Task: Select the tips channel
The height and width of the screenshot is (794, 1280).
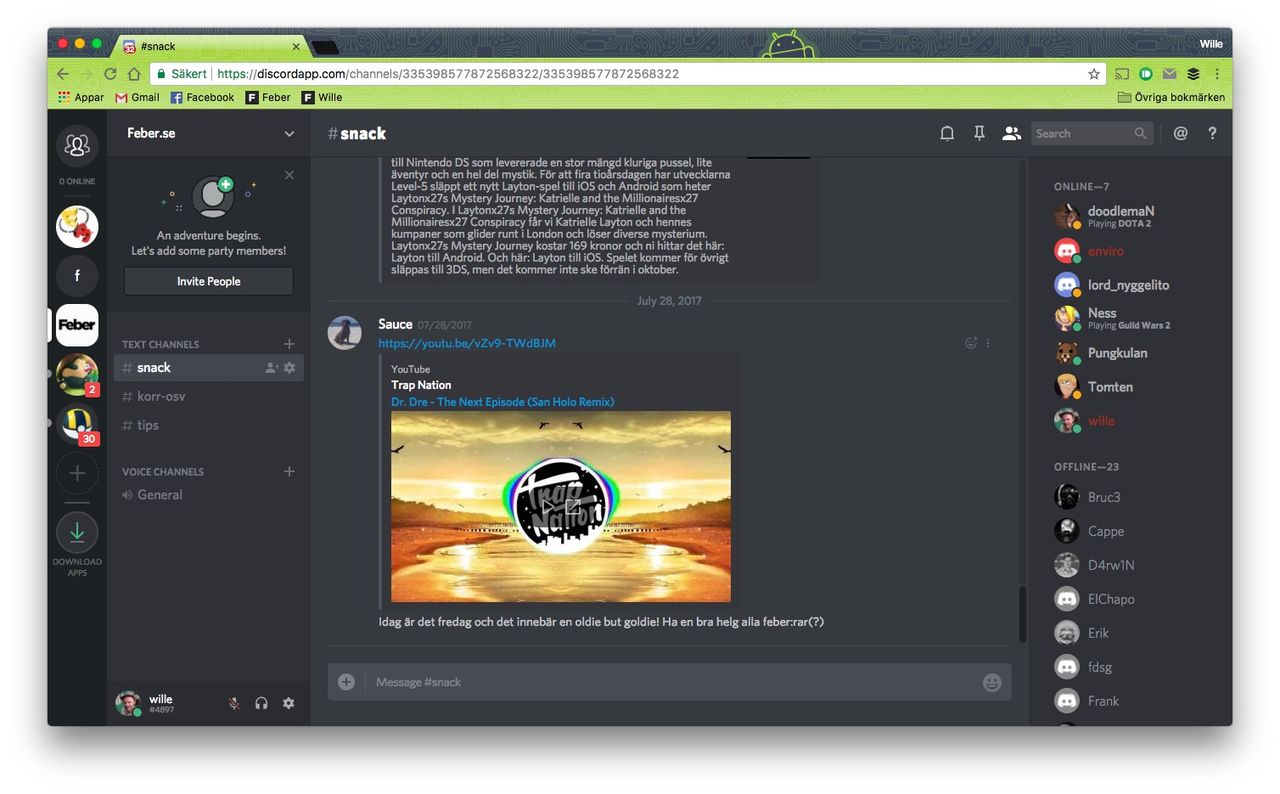Action: [209, 425]
